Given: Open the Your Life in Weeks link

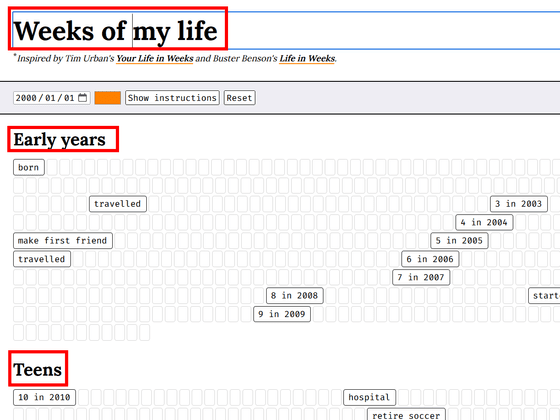Looking at the screenshot, I should click(x=155, y=59).
